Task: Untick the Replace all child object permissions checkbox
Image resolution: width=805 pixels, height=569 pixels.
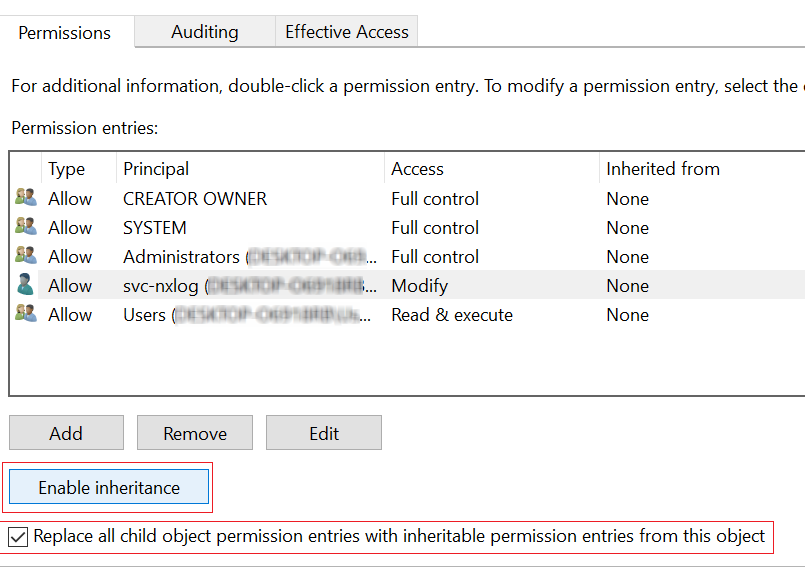Action: point(18,537)
